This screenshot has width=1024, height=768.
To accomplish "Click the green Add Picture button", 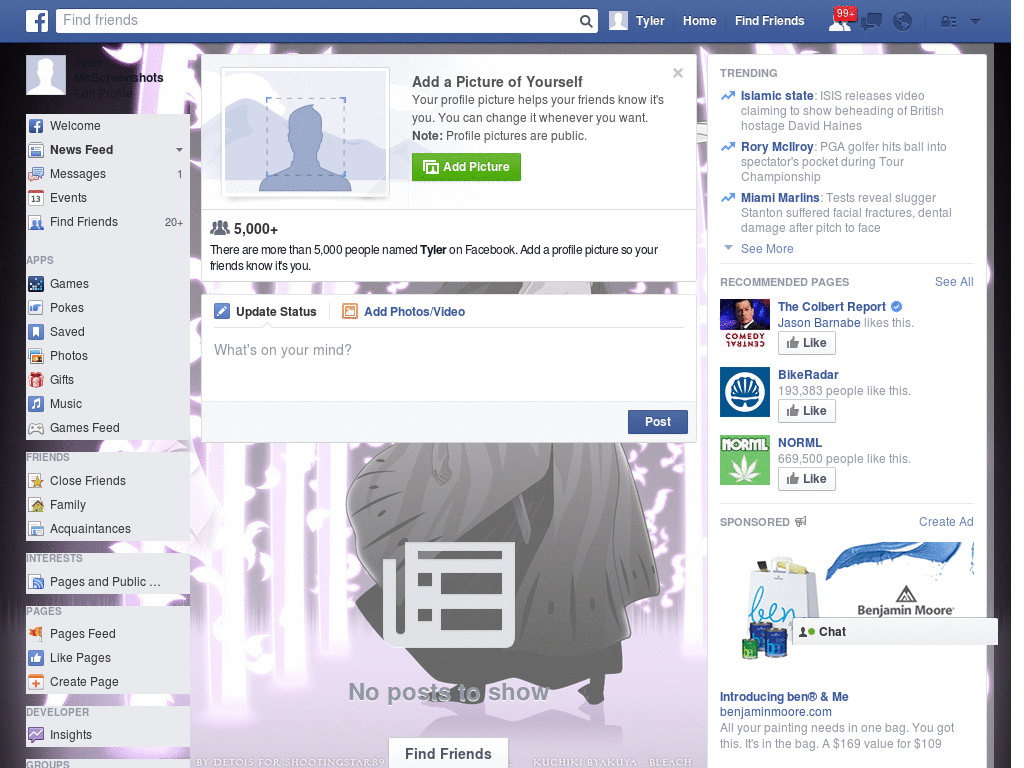I will pyautogui.click(x=466, y=167).
